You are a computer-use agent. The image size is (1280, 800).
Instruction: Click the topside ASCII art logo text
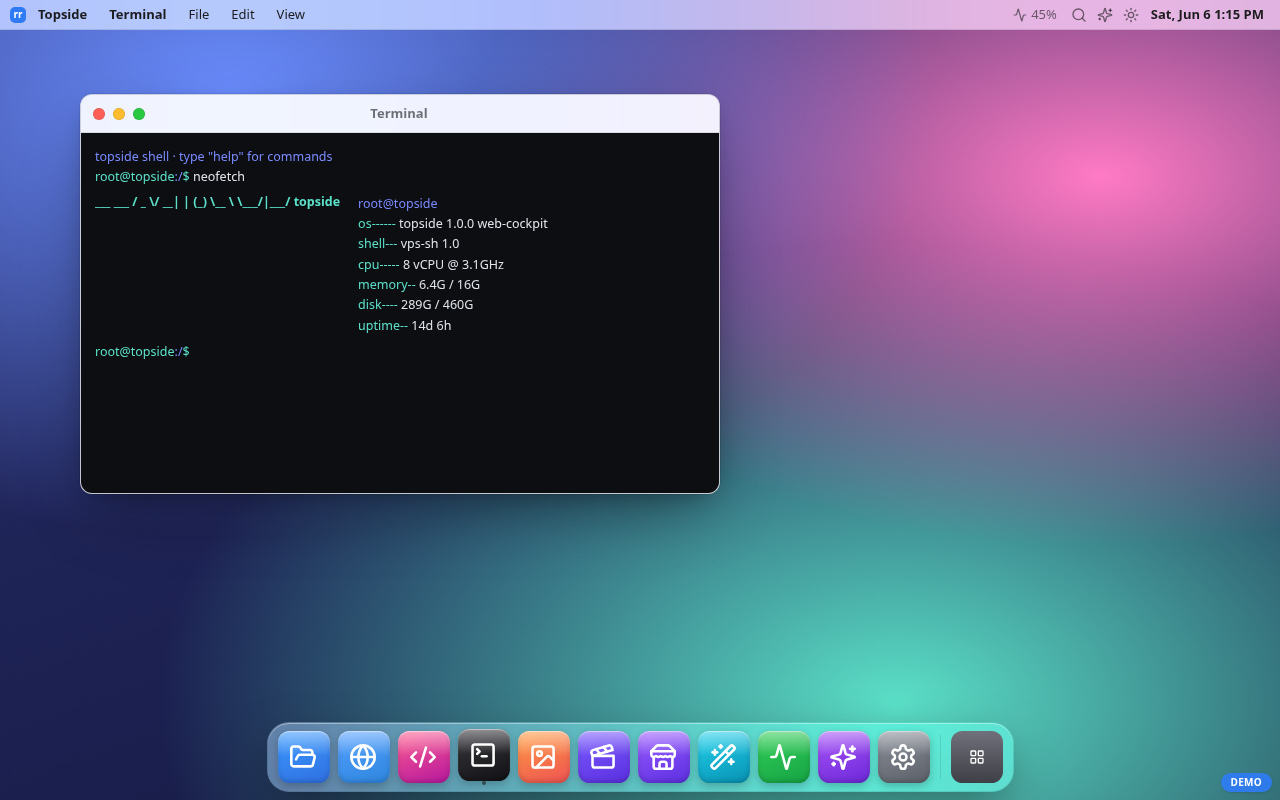pos(217,201)
